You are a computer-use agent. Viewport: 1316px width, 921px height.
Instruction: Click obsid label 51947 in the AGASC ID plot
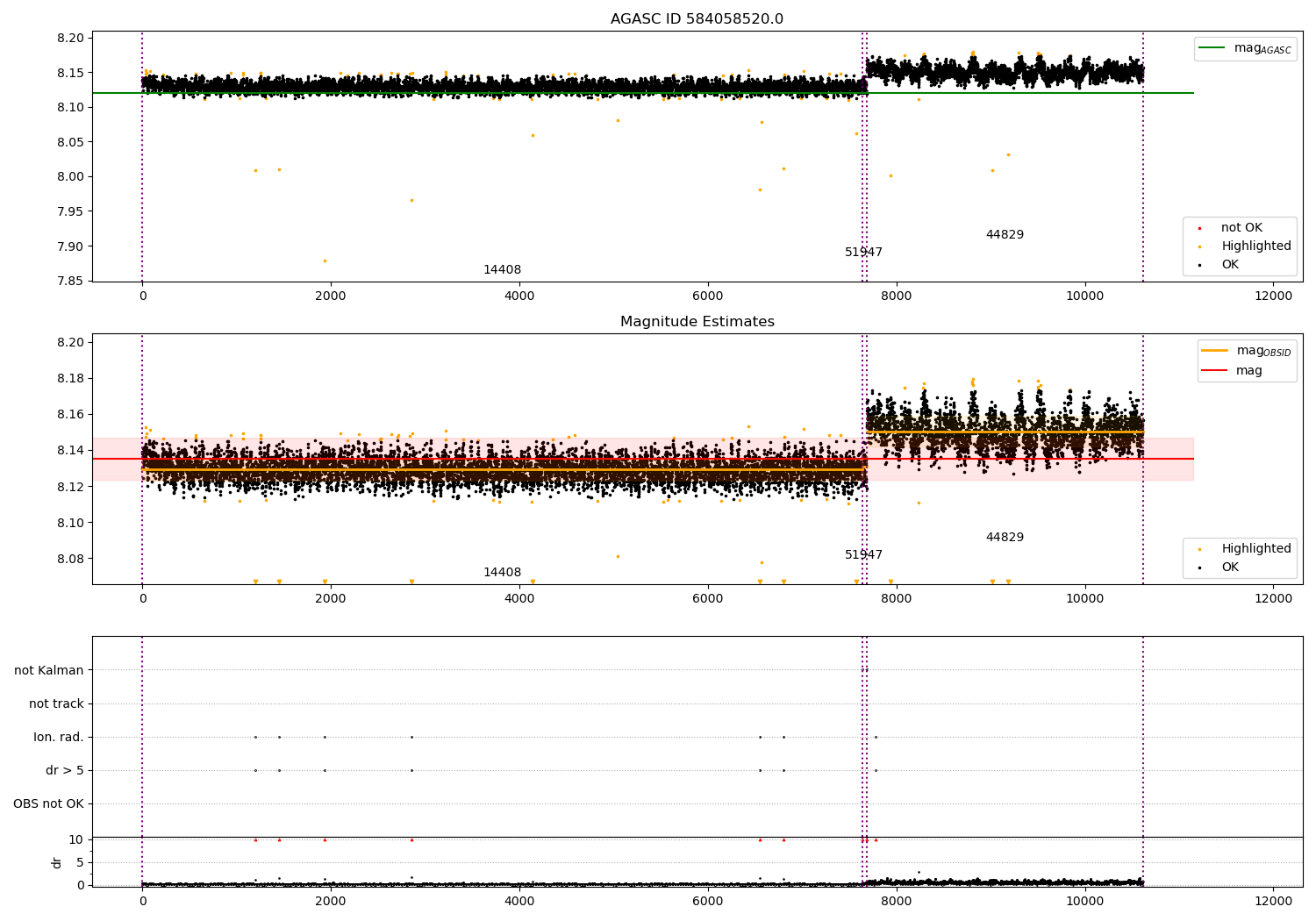click(x=863, y=253)
